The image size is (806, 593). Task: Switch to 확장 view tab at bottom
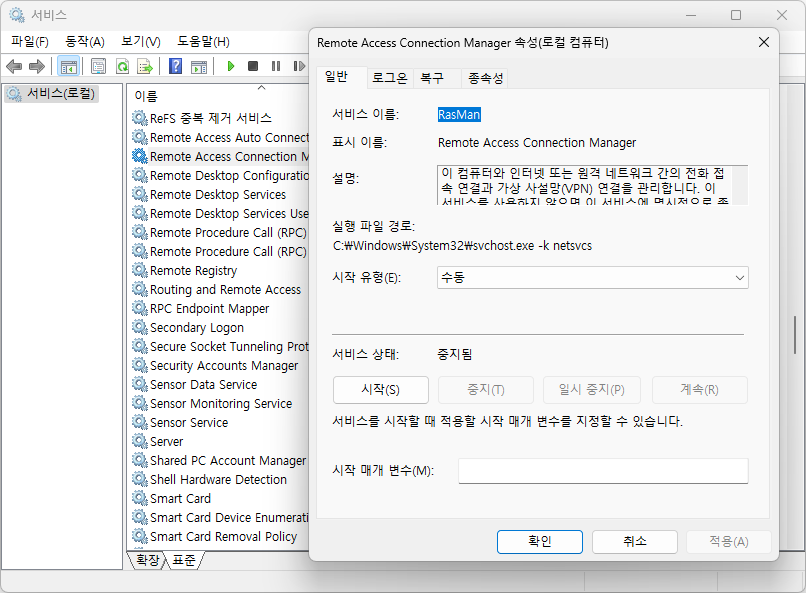(148, 560)
